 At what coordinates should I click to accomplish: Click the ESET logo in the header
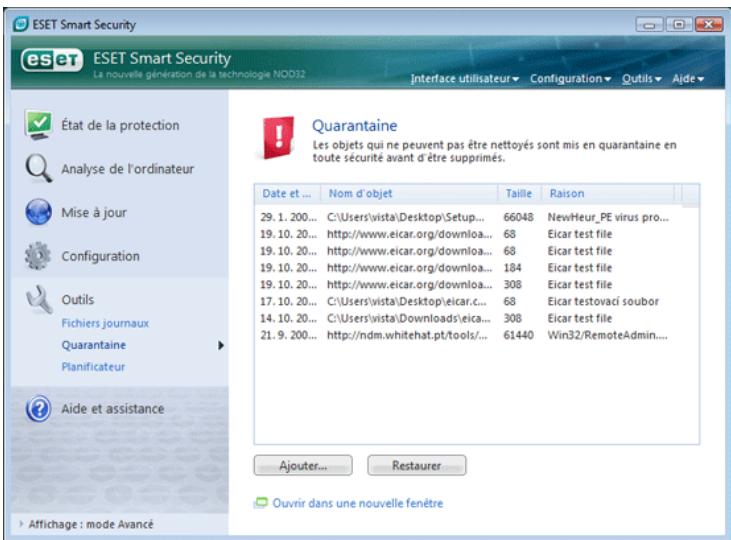[52, 60]
